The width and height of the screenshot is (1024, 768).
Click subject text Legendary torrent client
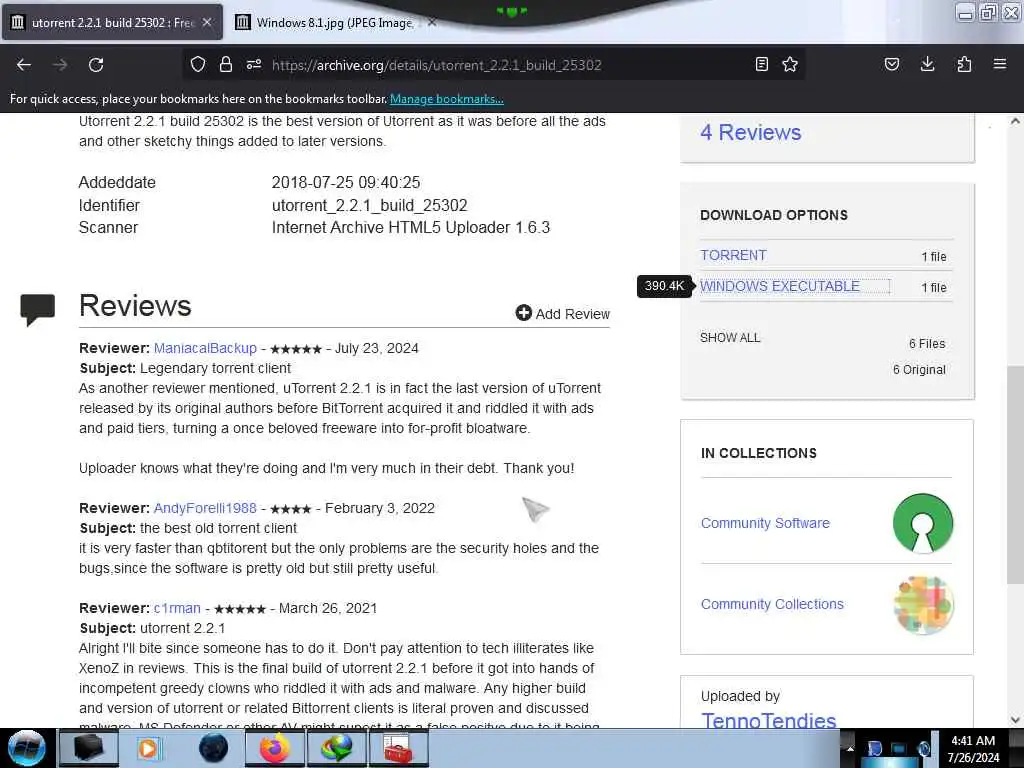216,368
